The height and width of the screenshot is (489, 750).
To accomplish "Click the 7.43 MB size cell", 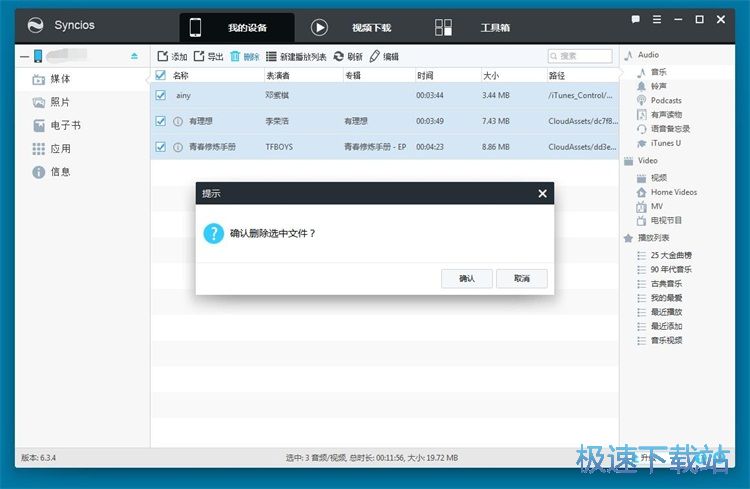I will [496, 121].
